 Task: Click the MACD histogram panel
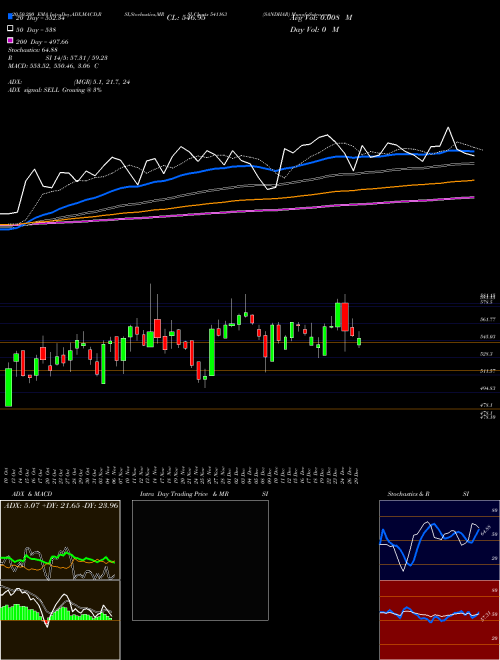click(x=60, y=620)
